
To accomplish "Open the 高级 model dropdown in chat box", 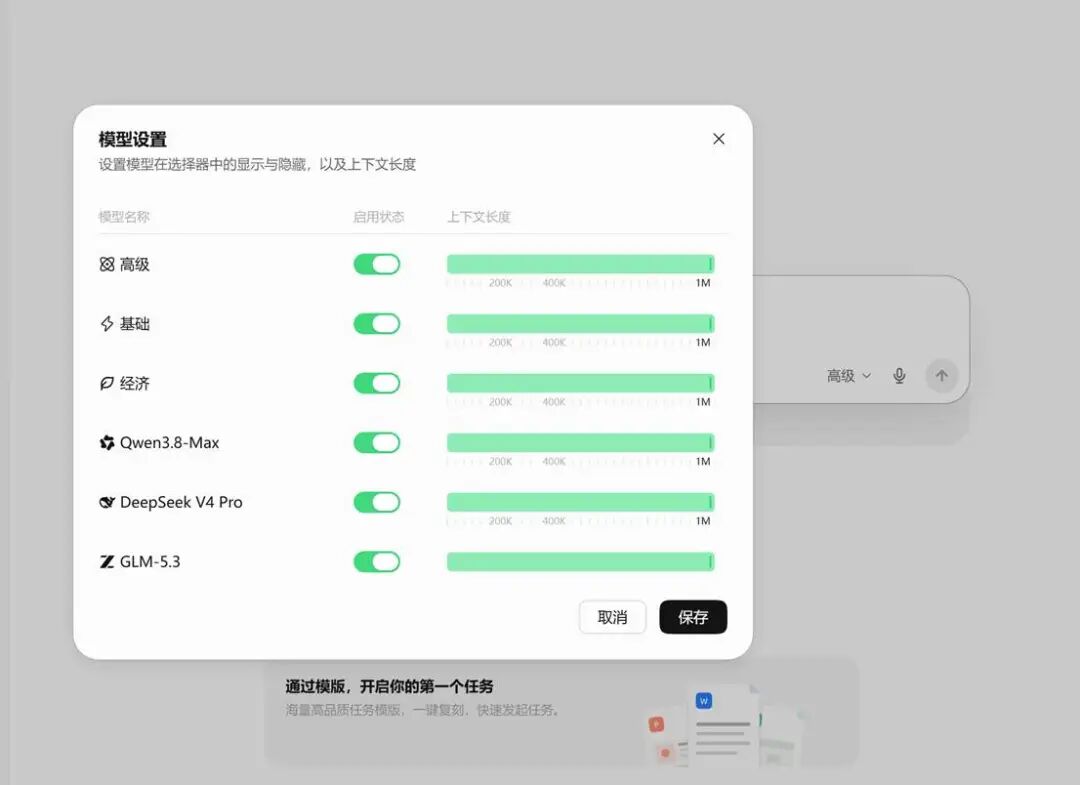I will point(849,376).
